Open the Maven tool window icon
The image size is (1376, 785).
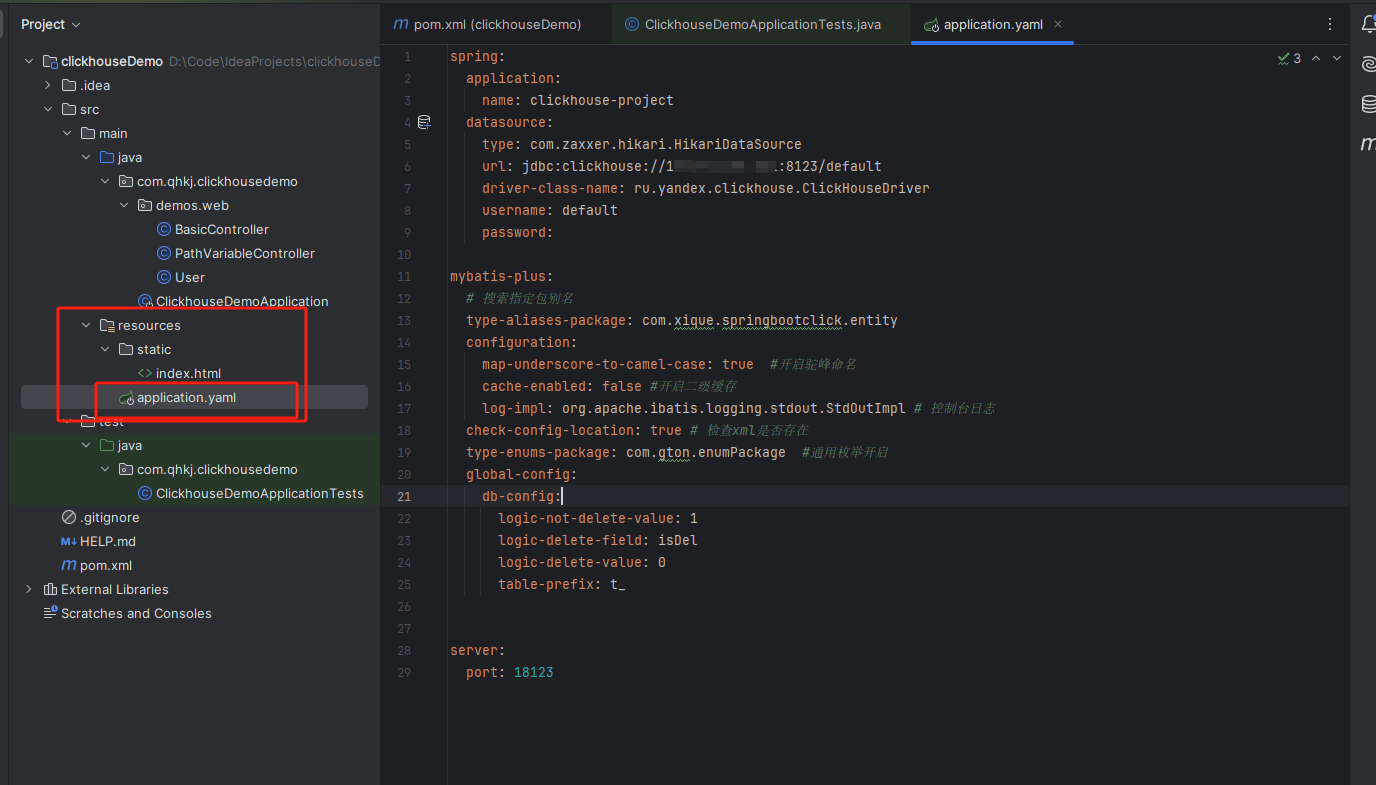tap(1368, 144)
